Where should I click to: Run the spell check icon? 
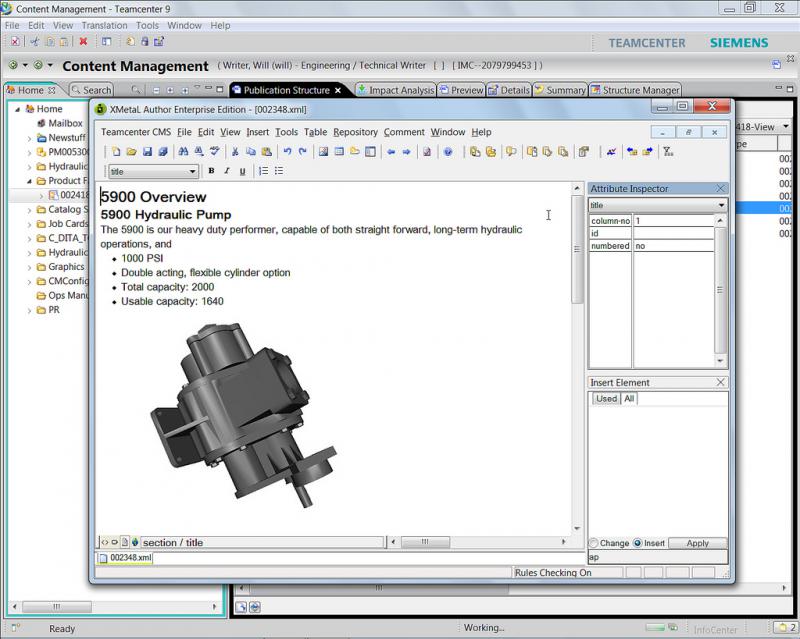click(214, 152)
